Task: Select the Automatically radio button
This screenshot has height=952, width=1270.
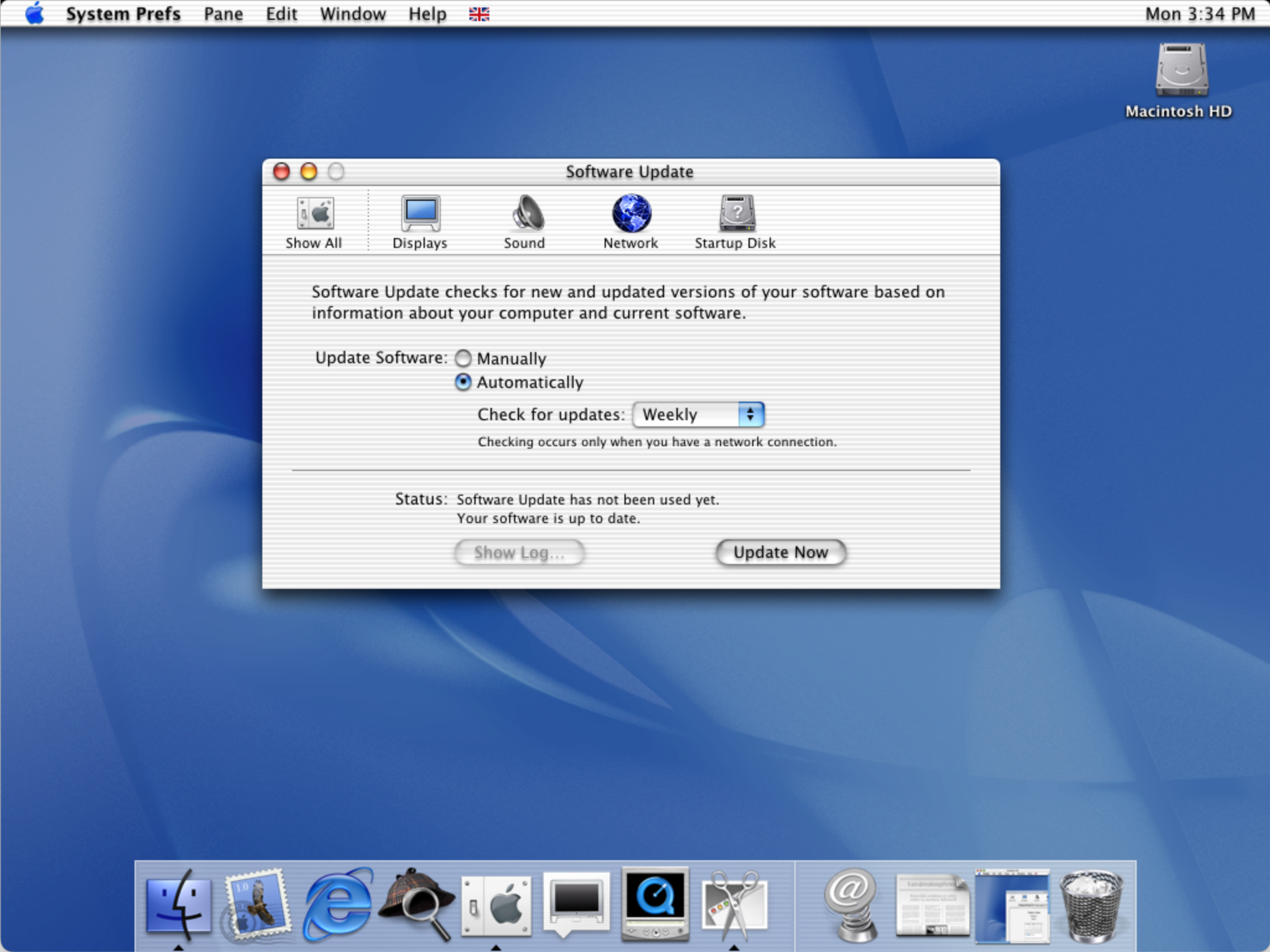Action: point(463,382)
